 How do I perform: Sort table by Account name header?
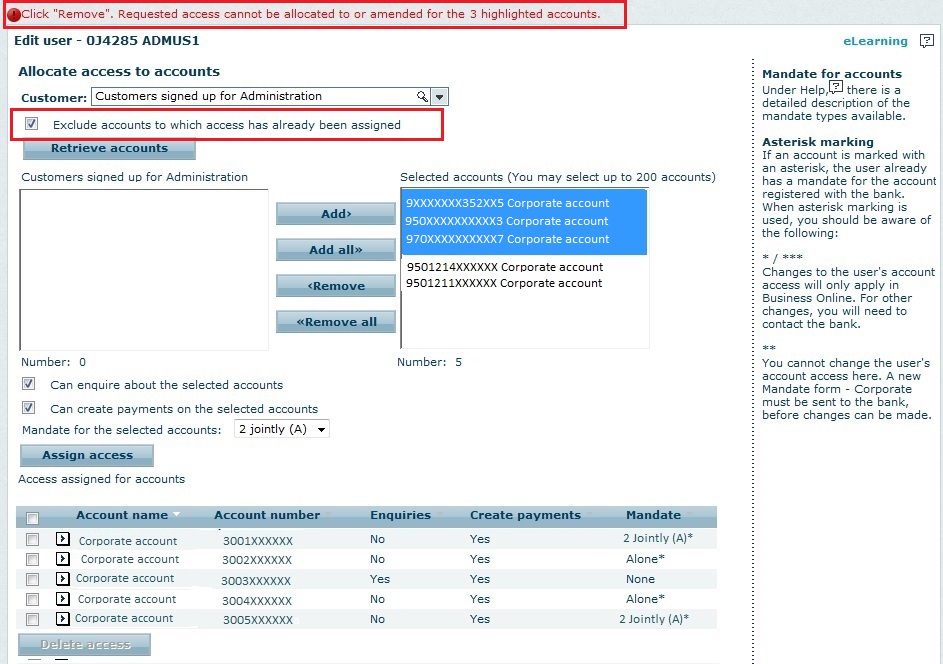tap(122, 515)
